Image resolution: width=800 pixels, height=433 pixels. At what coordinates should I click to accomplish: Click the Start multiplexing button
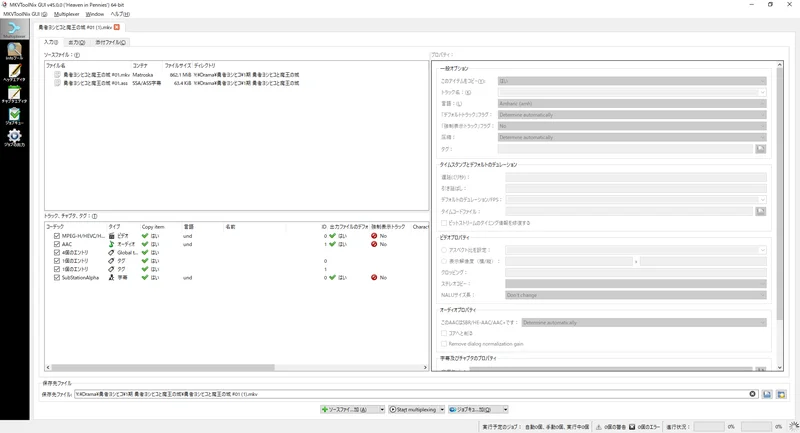[x=413, y=409]
